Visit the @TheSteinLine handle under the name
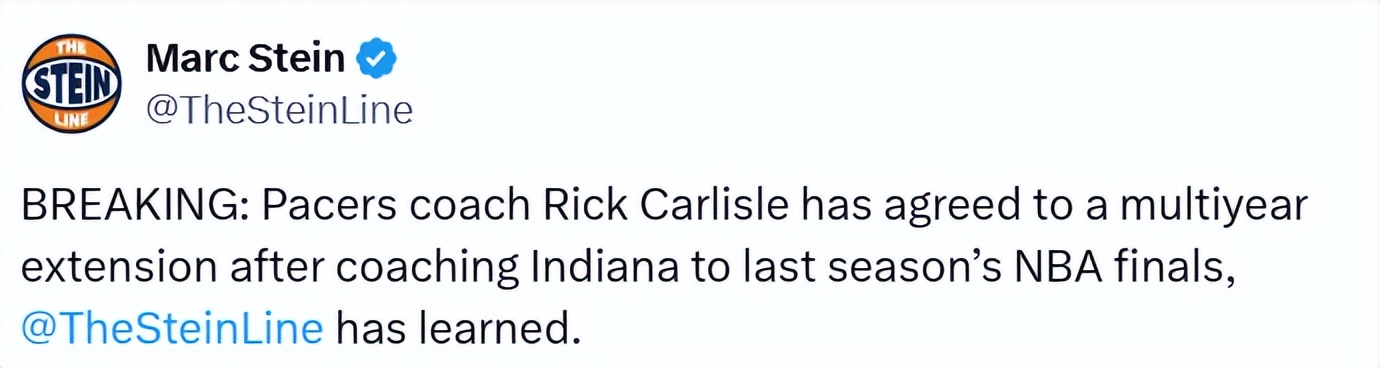The width and height of the screenshot is (1380, 368). [279, 110]
